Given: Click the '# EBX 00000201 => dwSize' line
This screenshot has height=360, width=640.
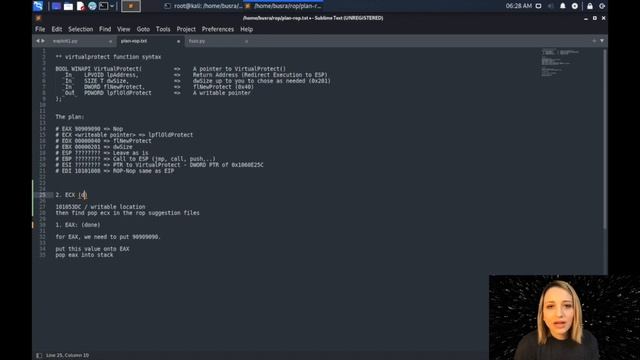Looking at the screenshot, I should [x=94, y=147].
